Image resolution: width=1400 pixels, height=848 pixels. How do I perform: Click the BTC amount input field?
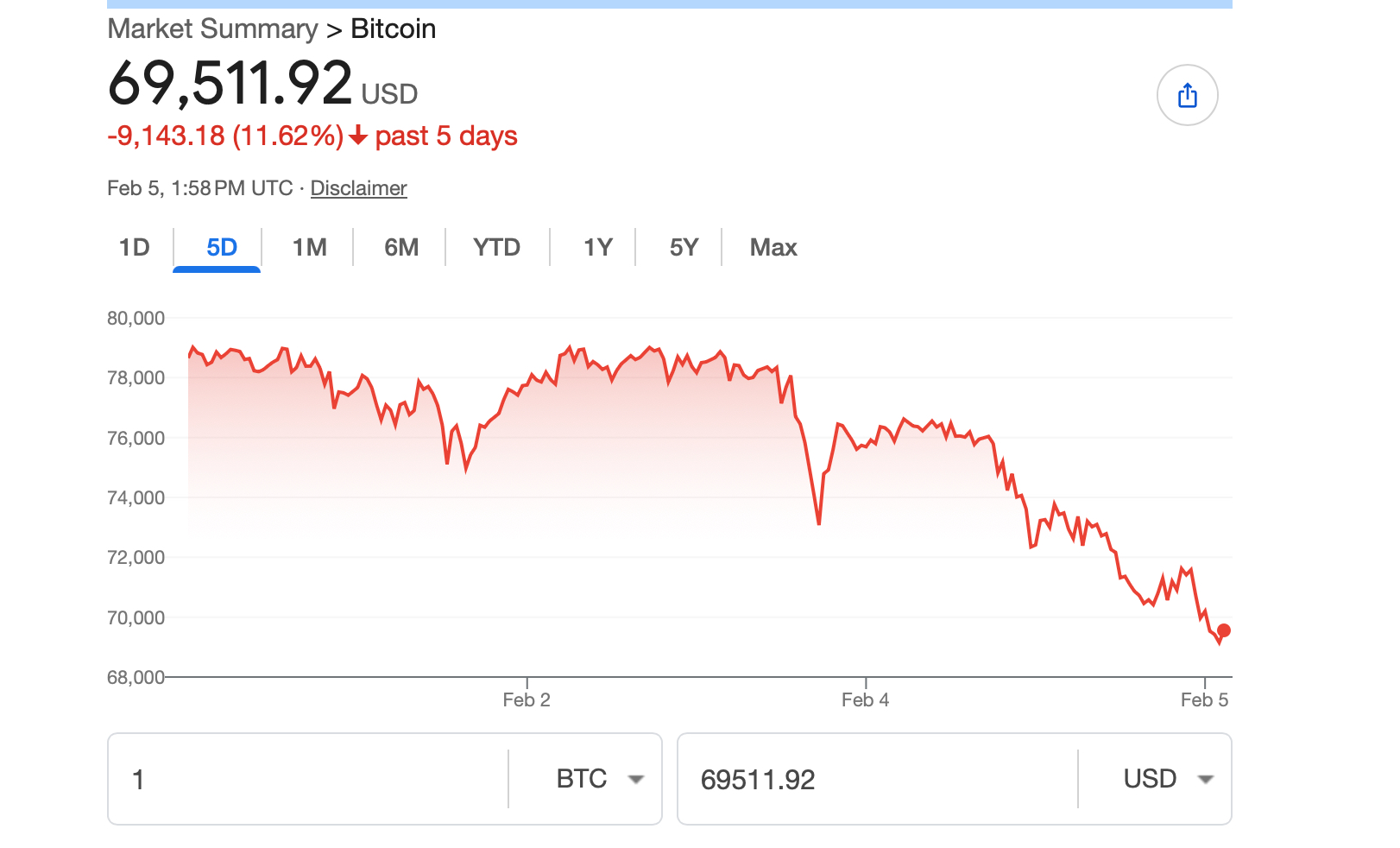coord(311,779)
